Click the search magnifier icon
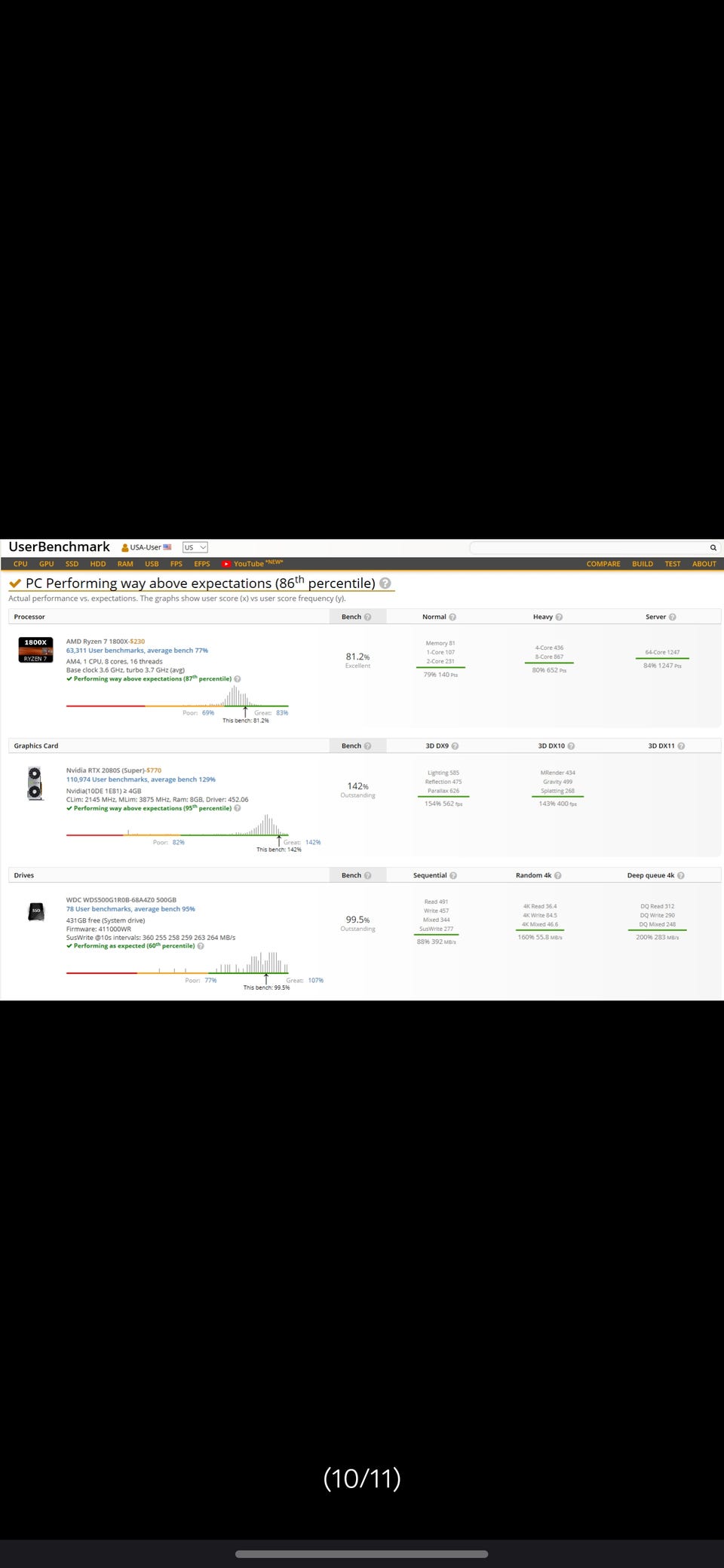The image size is (724, 1568). (713, 547)
